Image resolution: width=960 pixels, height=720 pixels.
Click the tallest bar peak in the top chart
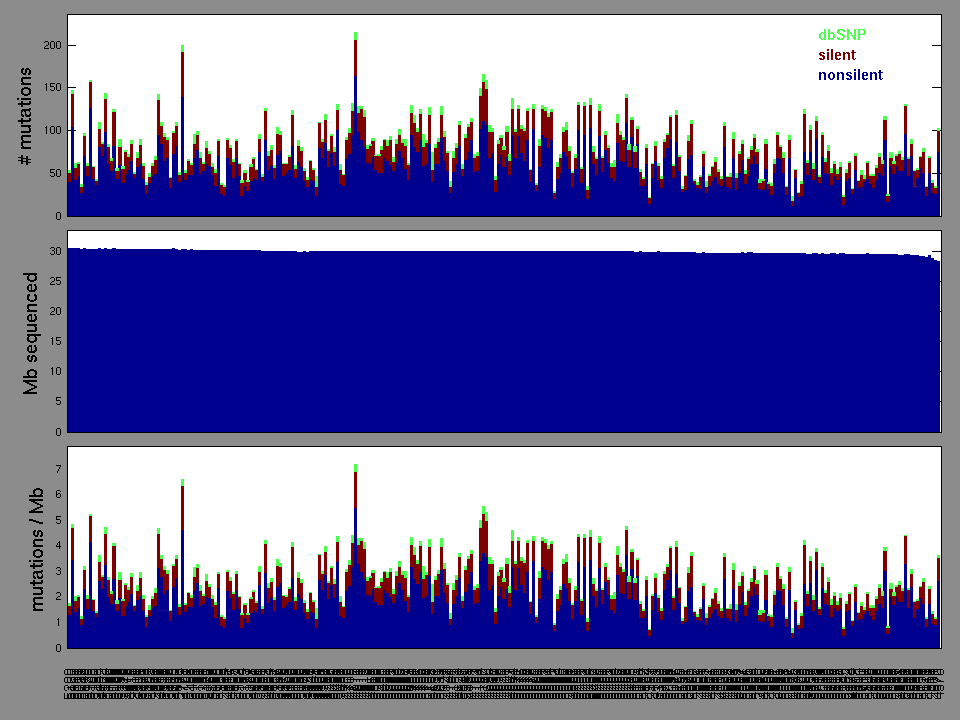pyautogui.click(x=355, y=36)
